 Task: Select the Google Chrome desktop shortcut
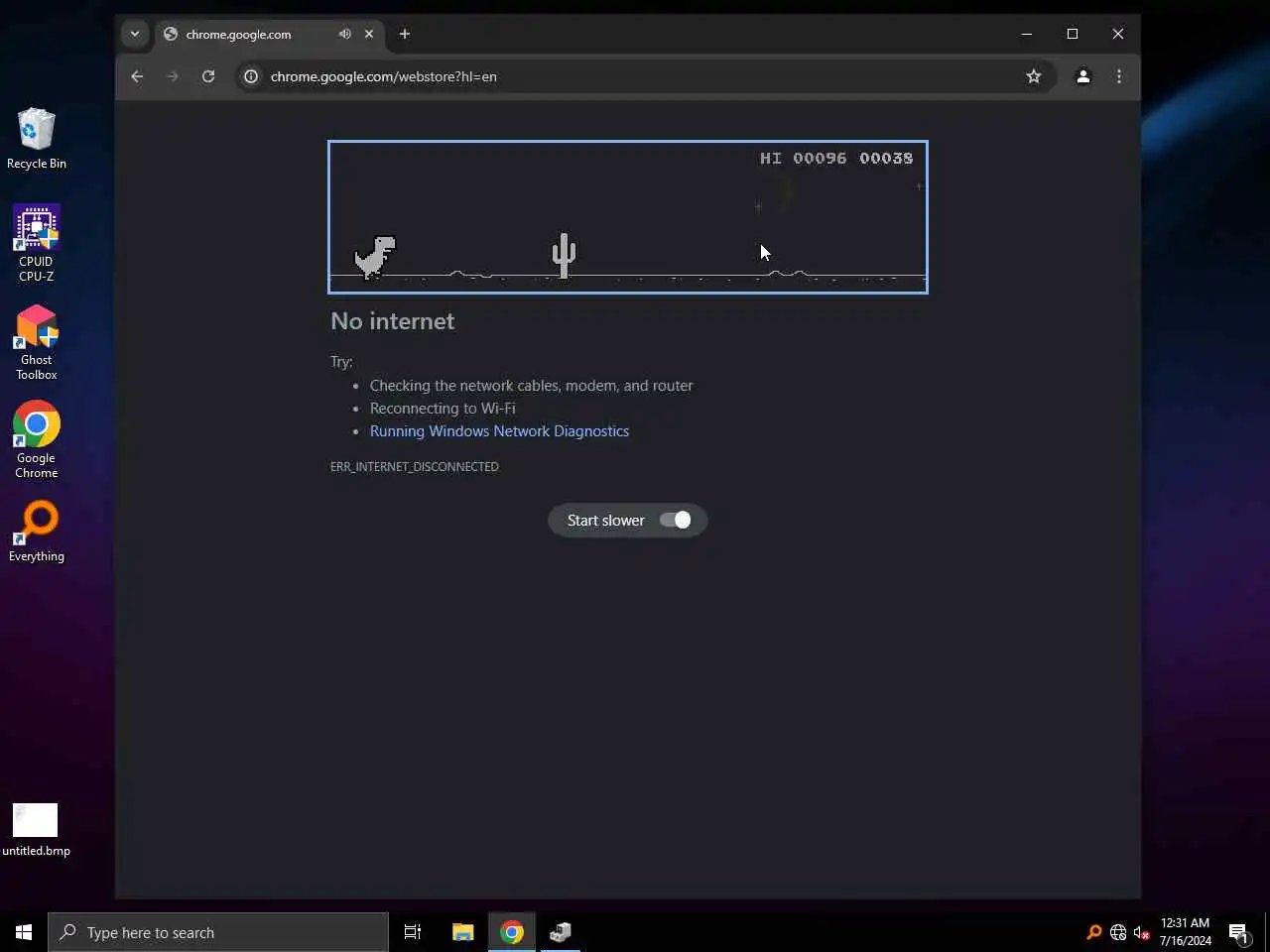[x=37, y=441]
